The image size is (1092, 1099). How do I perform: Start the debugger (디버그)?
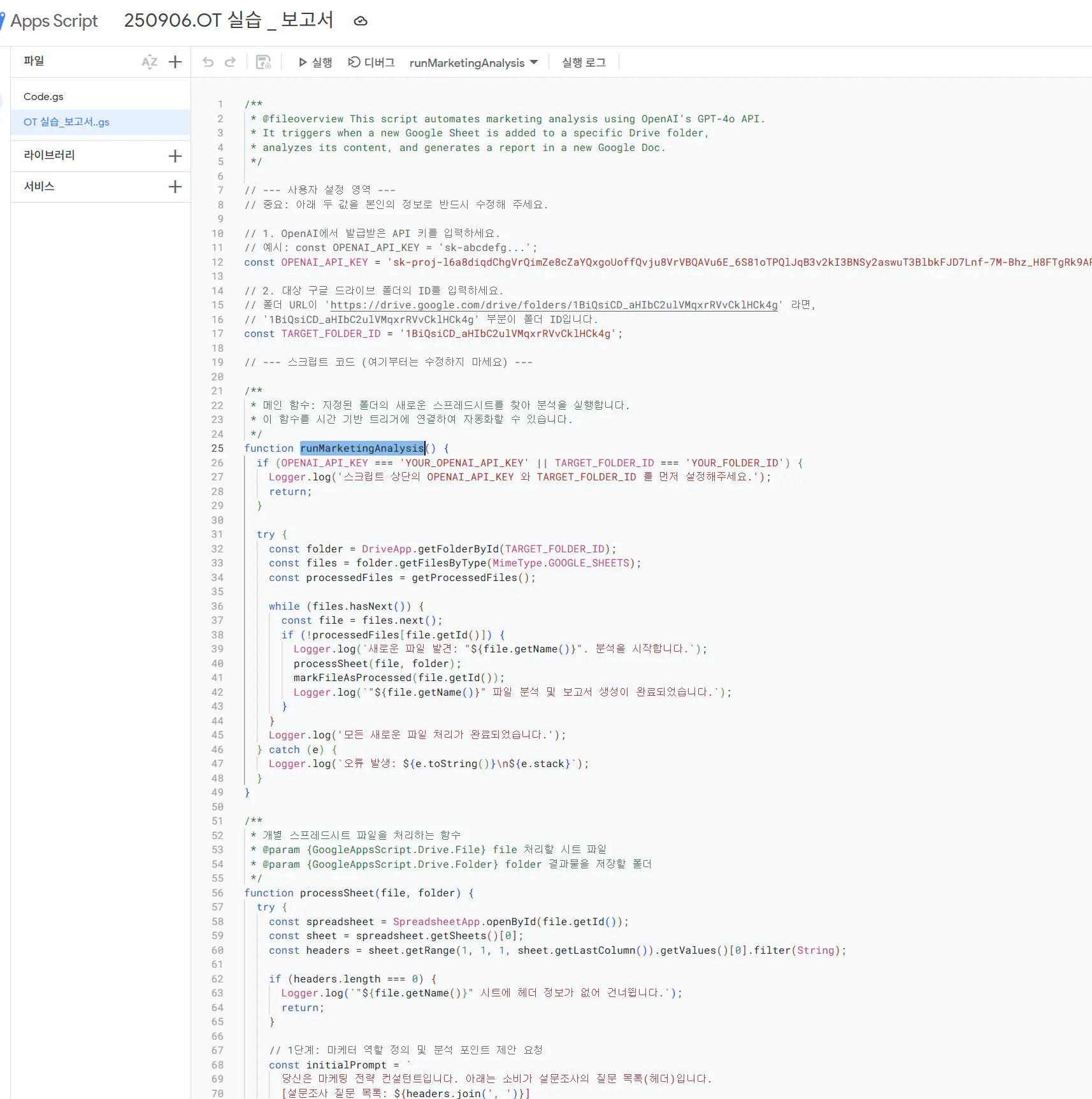(x=371, y=62)
